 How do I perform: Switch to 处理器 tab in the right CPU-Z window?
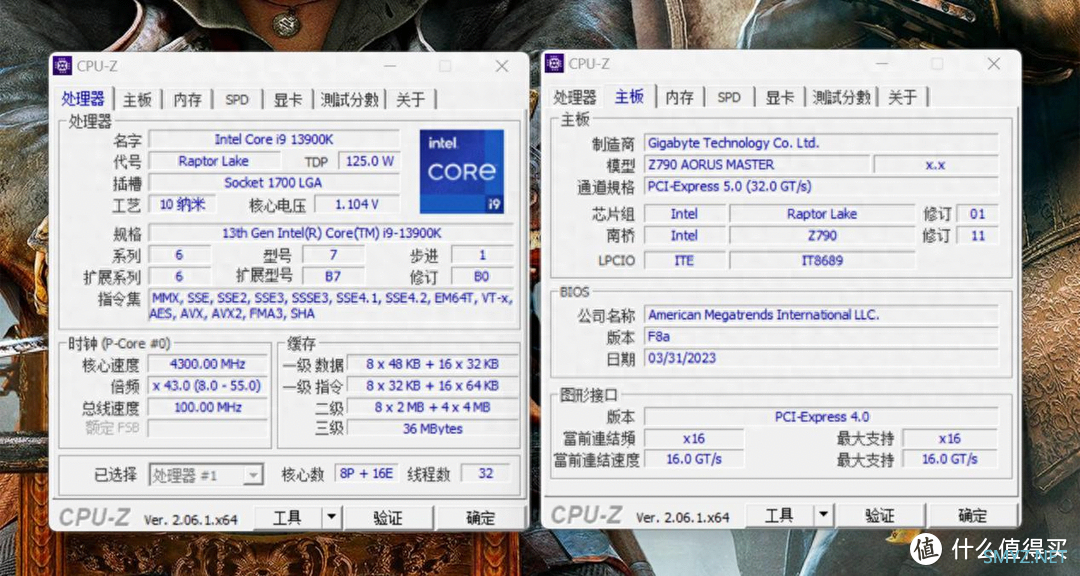(575, 97)
